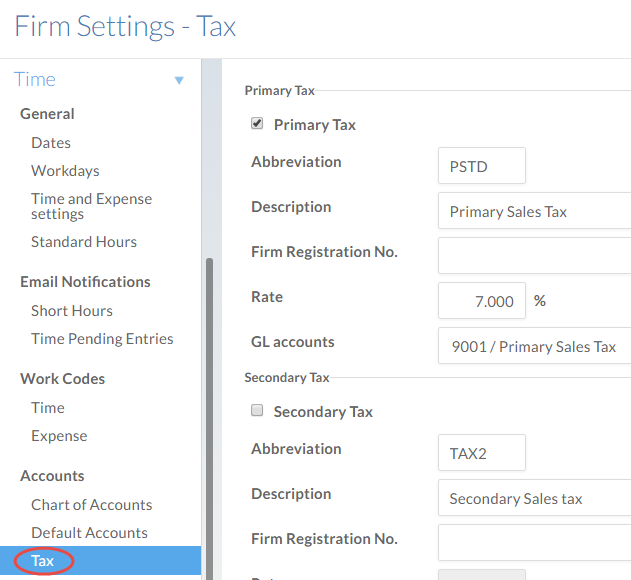The width and height of the screenshot is (631, 580).
Task: Click primary tax Firm Registration No. field
Action: click(x=534, y=256)
